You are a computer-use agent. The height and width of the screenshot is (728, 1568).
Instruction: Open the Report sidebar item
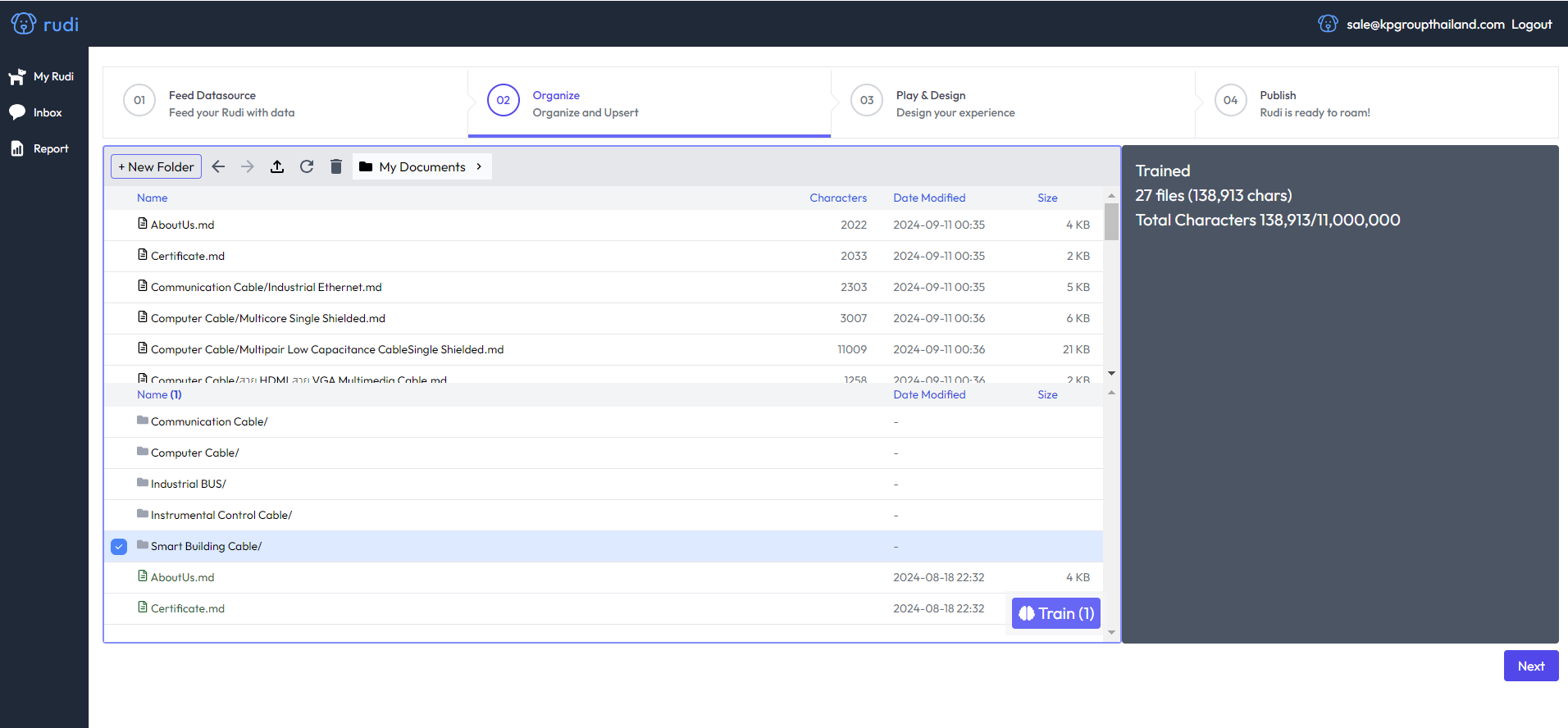click(39, 148)
